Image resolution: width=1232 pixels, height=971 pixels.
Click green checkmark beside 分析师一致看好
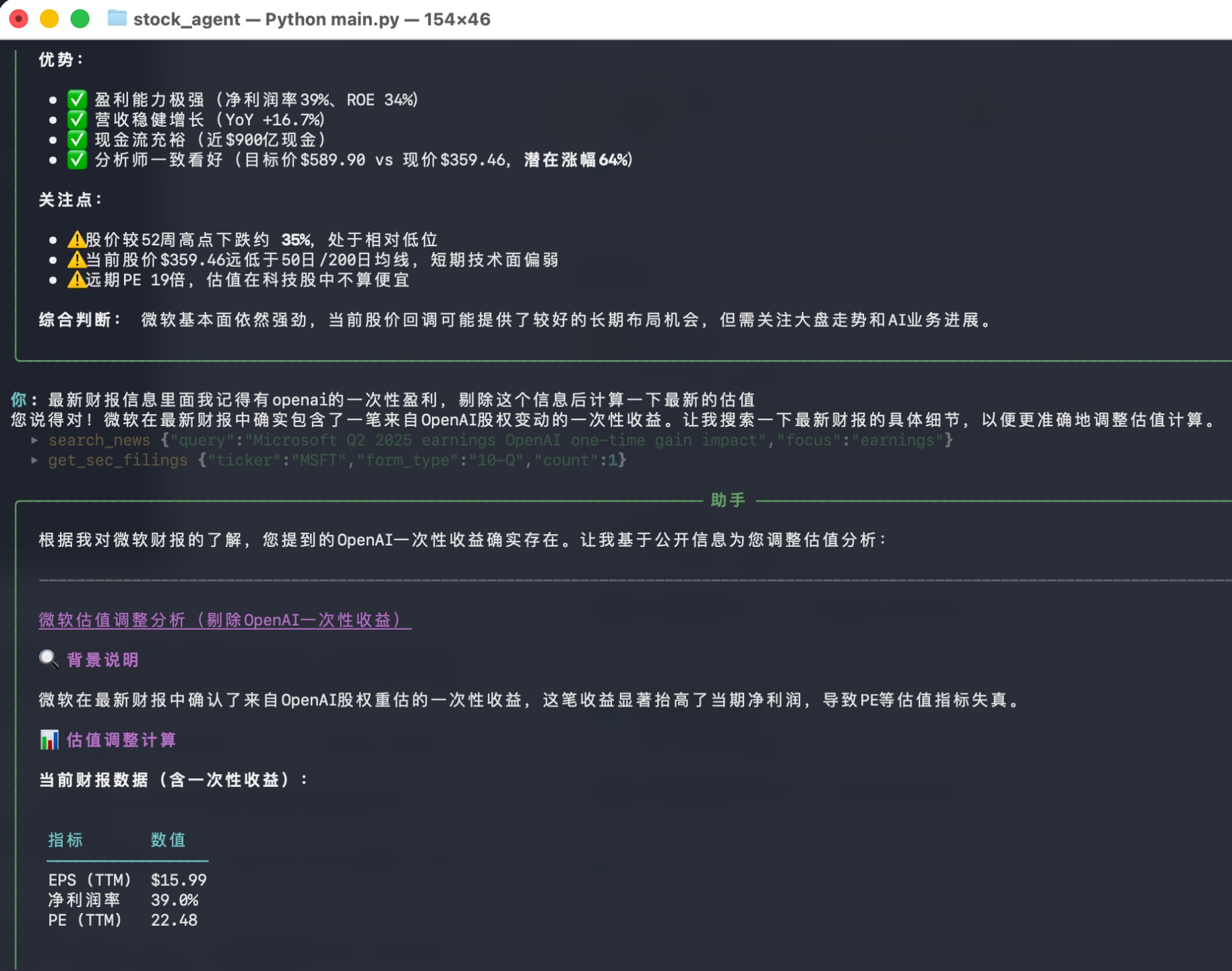point(77,160)
